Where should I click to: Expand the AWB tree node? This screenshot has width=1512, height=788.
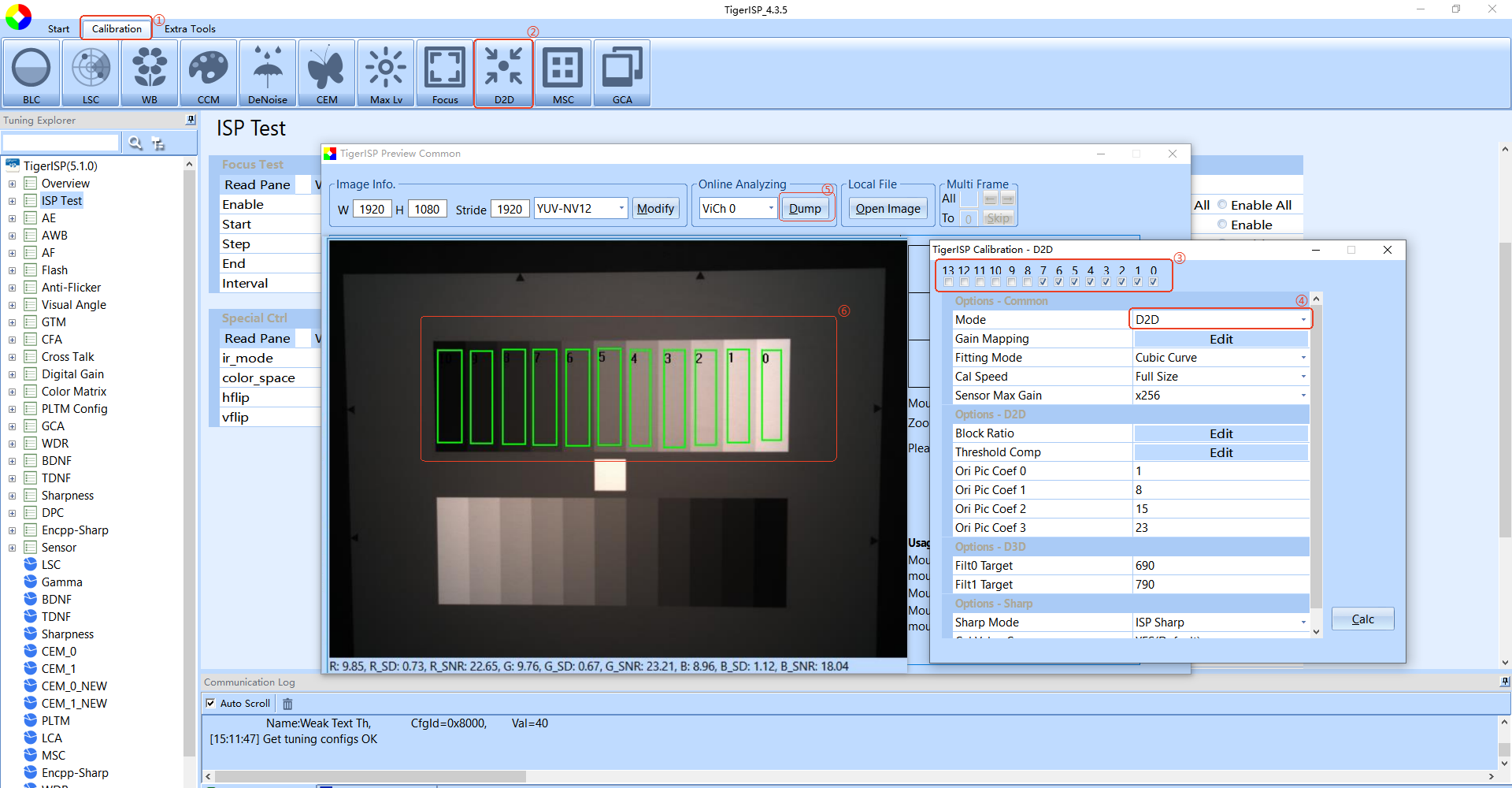[x=12, y=236]
